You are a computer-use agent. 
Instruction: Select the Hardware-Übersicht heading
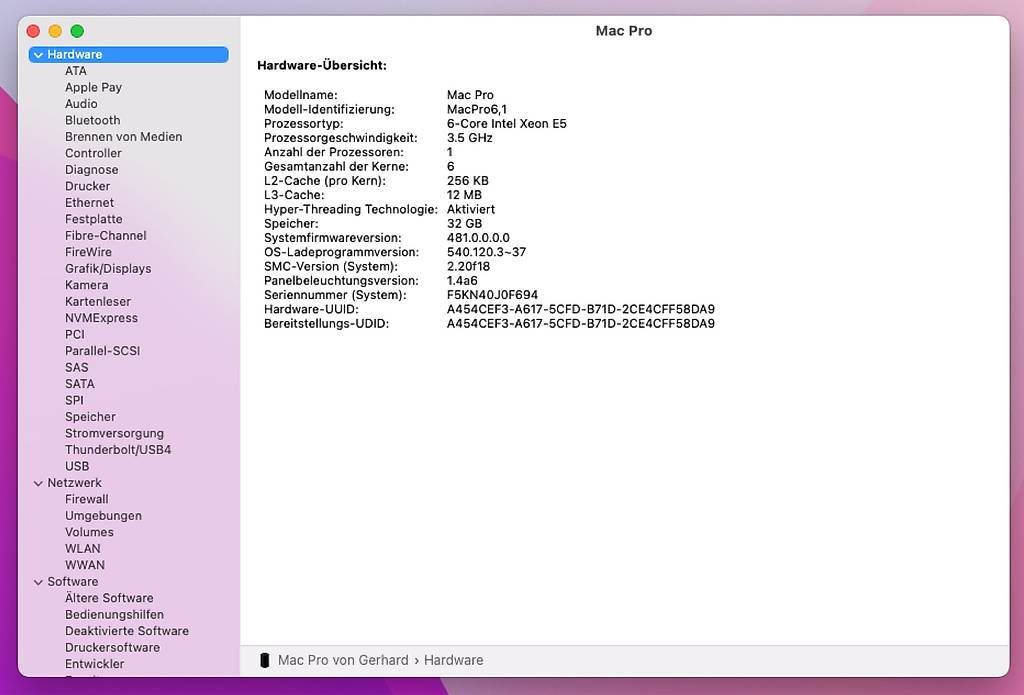322,65
